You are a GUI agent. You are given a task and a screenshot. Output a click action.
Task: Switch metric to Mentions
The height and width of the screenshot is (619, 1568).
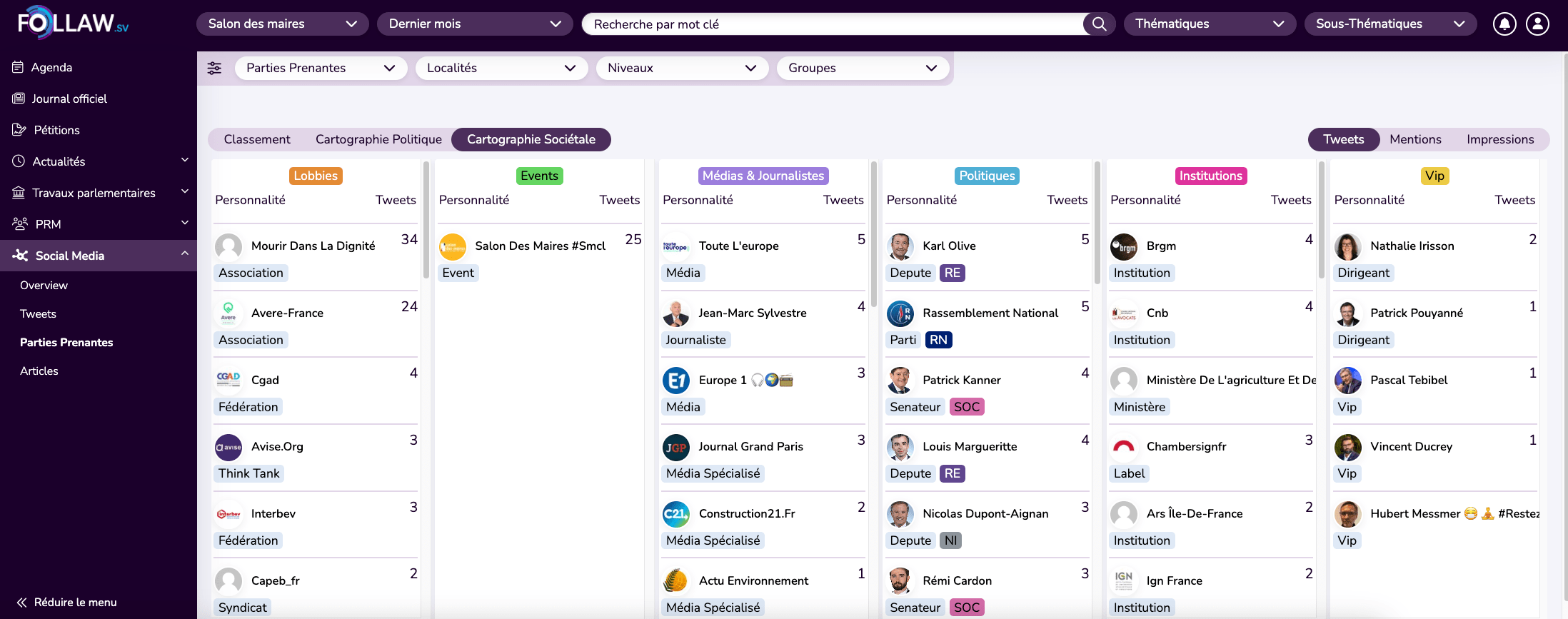(1414, 139)
